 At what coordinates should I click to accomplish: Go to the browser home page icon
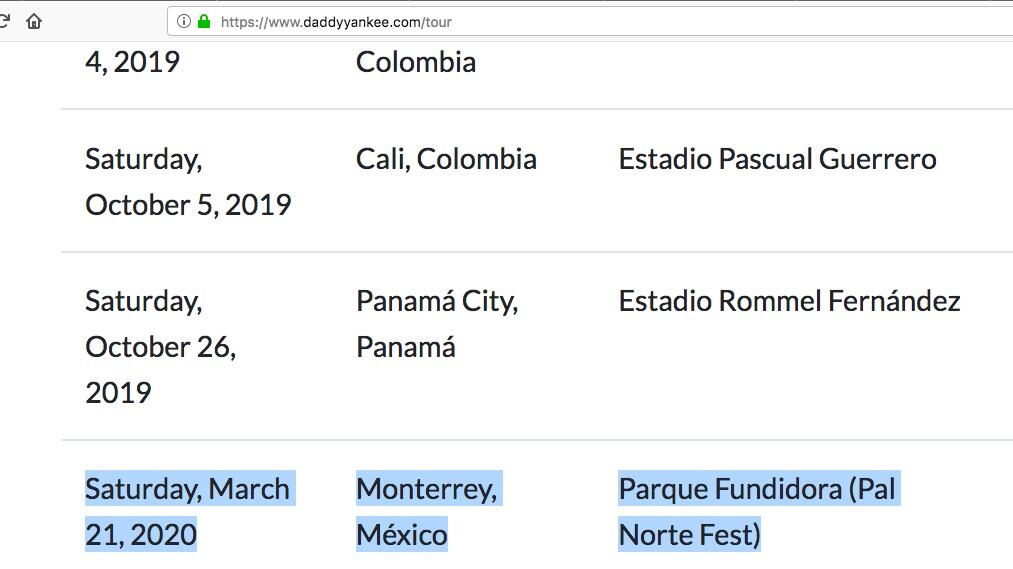pyautogui.click(x=34, y=21)
